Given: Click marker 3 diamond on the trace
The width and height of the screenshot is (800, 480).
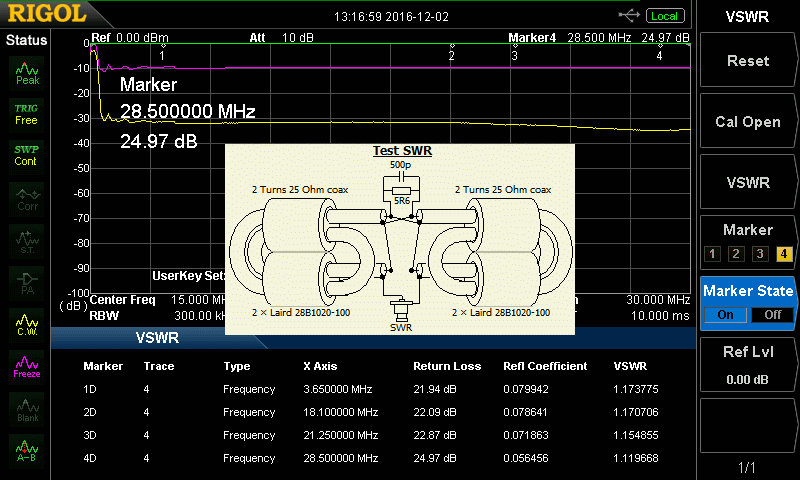Looking at the screenshot, I should click(x=514, y=46).
